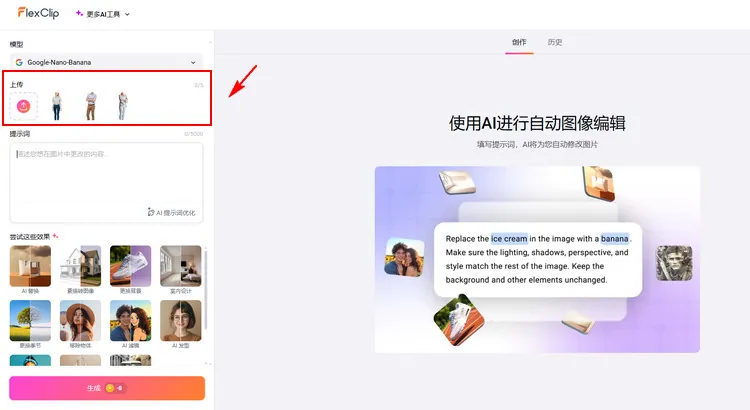Switch to the 历史 tab

coord(555,42)
